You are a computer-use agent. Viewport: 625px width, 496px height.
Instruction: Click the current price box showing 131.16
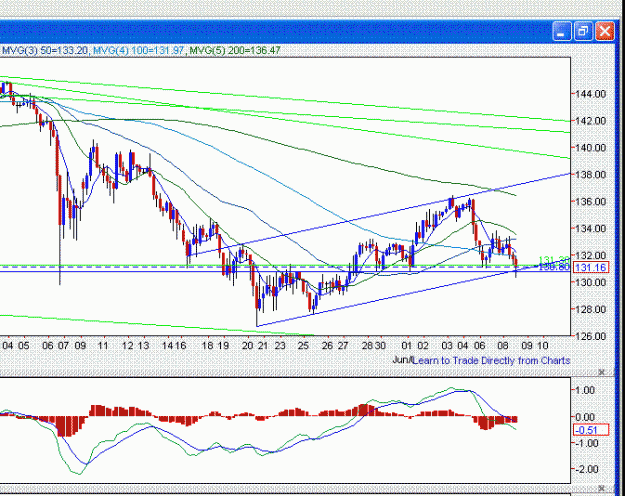coord(591,268)
